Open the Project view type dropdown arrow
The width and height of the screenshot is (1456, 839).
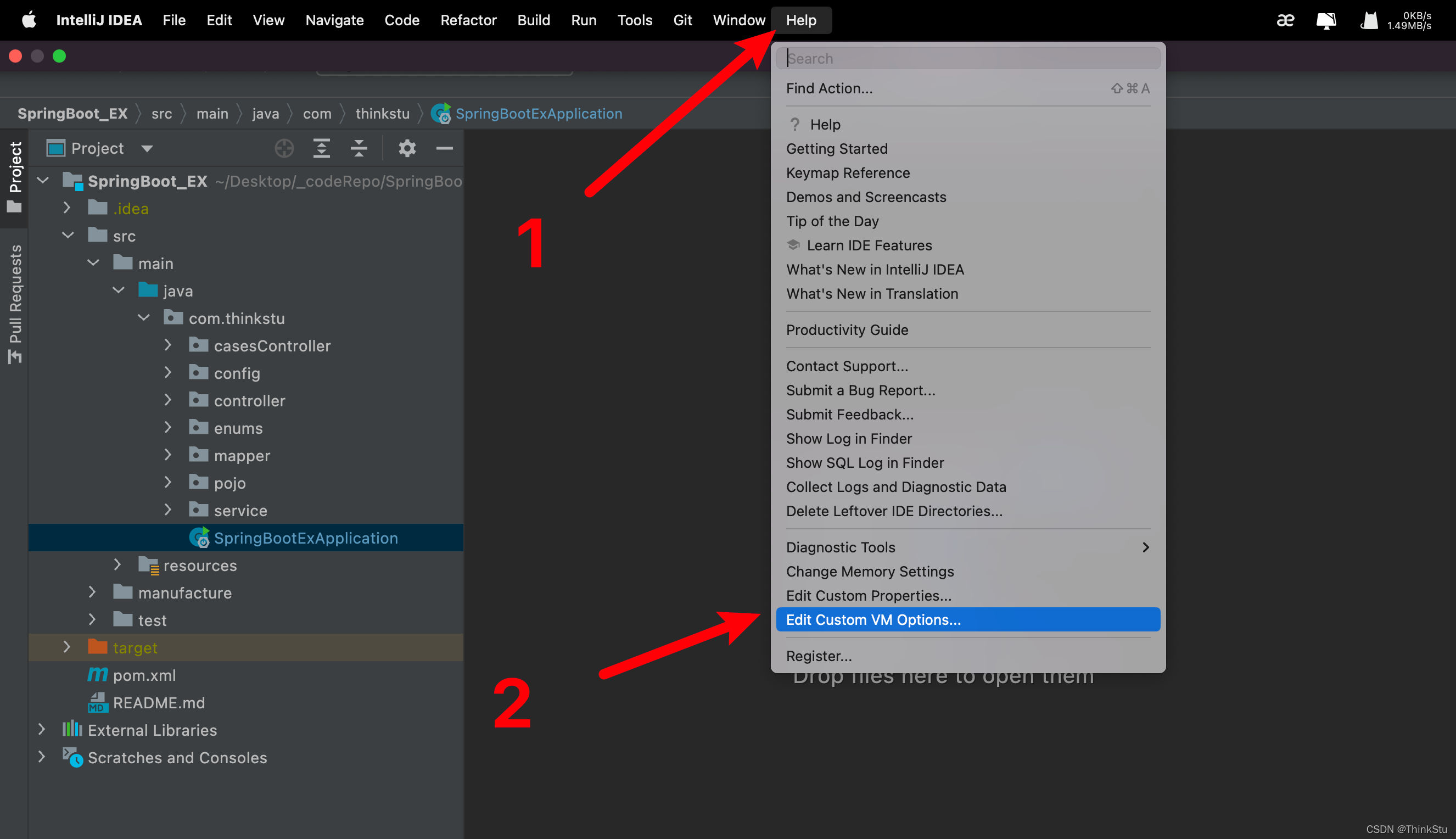(x=147, y=149)
